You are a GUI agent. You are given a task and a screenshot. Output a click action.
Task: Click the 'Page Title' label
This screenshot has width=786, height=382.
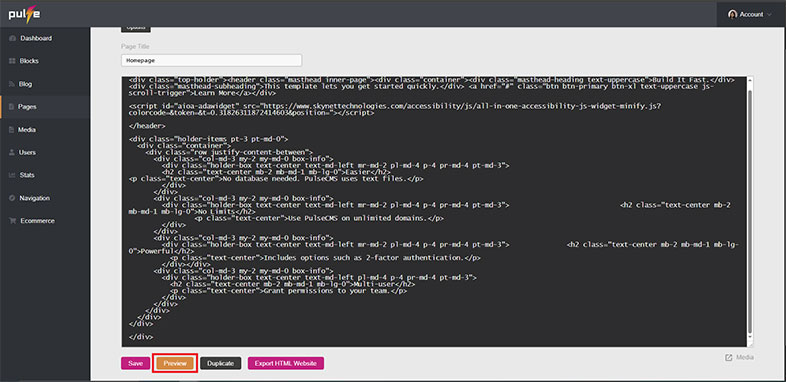(x=135, y=47)
